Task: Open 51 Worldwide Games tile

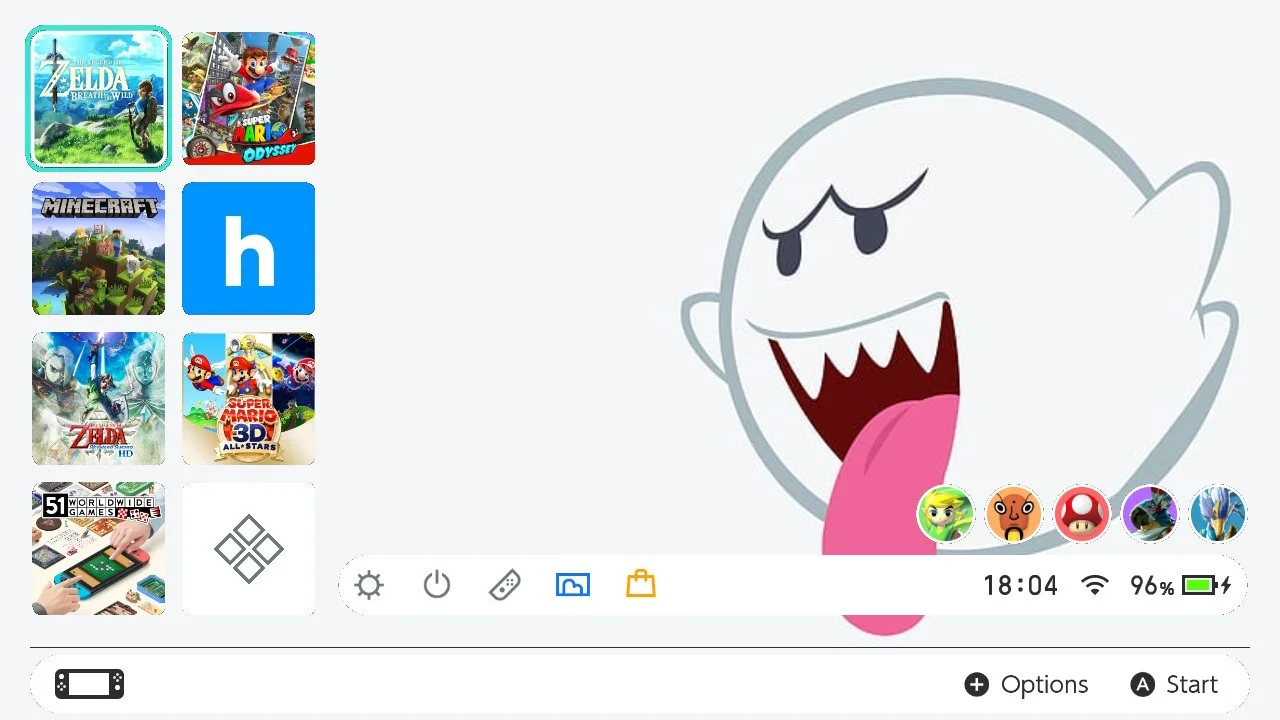Action: (x=98, y=548)
